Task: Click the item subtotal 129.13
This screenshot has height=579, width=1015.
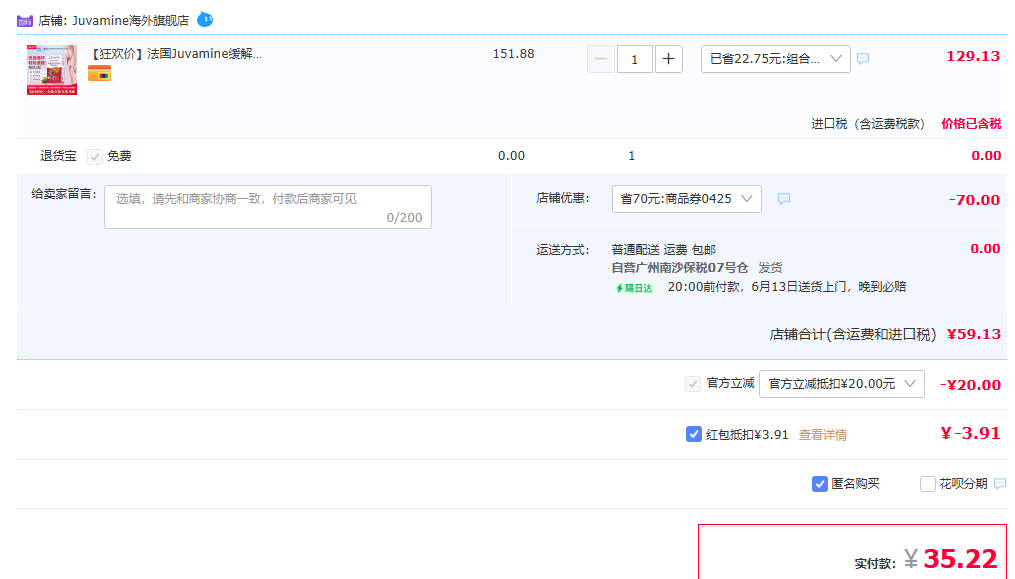Action: 973,56
